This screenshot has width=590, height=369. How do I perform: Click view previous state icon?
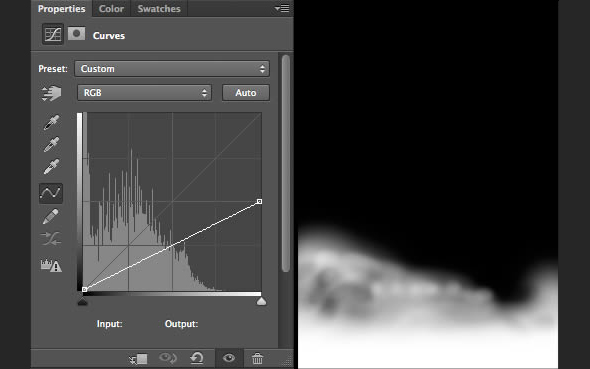pyautogui.click(x=168, y=358)
